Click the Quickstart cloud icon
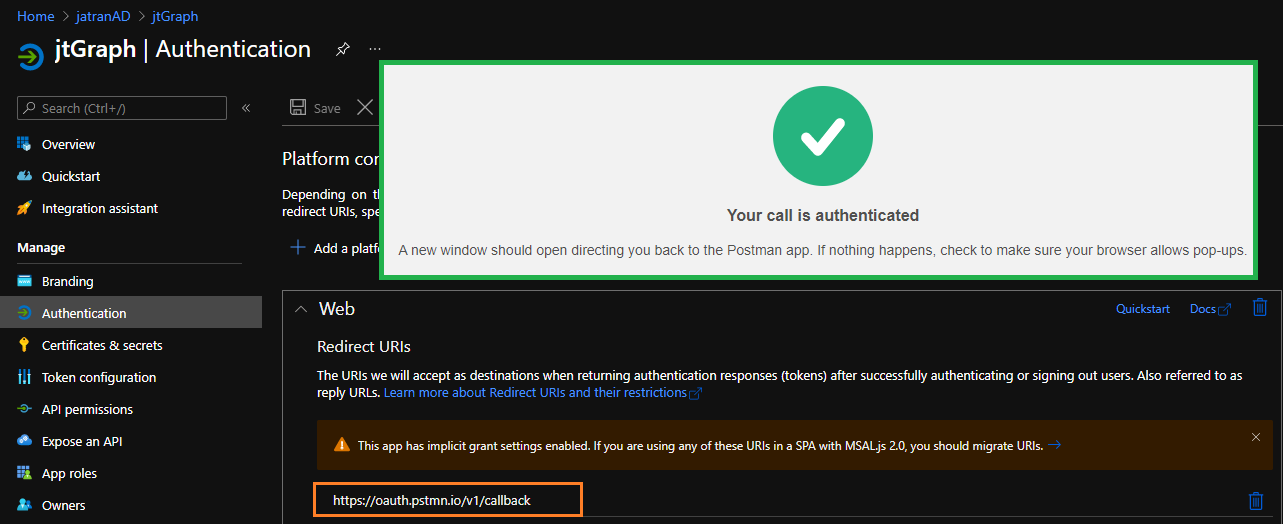Screen dimensions: 1283x524 (x=24, y=176)
